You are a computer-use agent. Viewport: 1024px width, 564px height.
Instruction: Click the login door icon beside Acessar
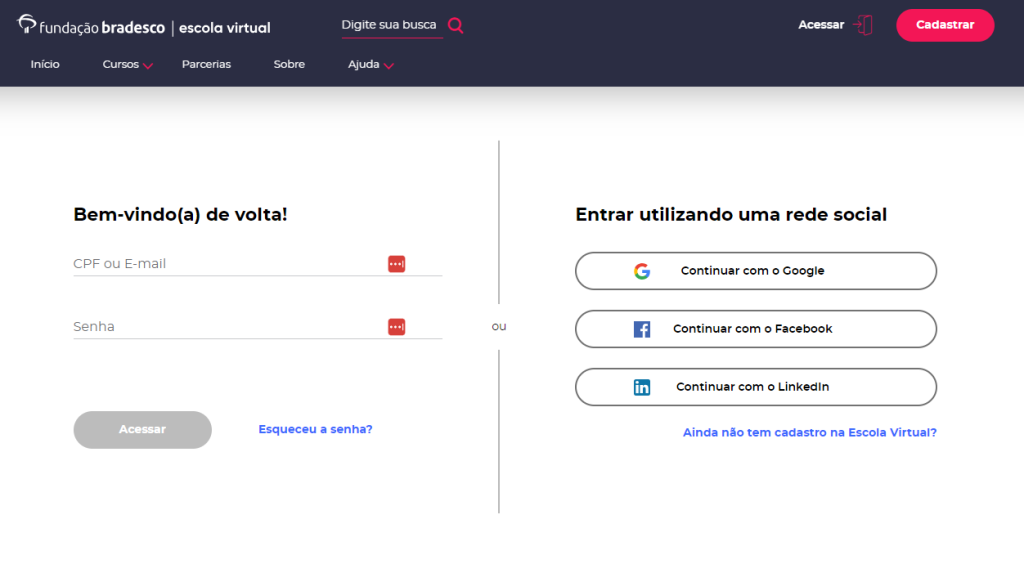pos(863,25)
